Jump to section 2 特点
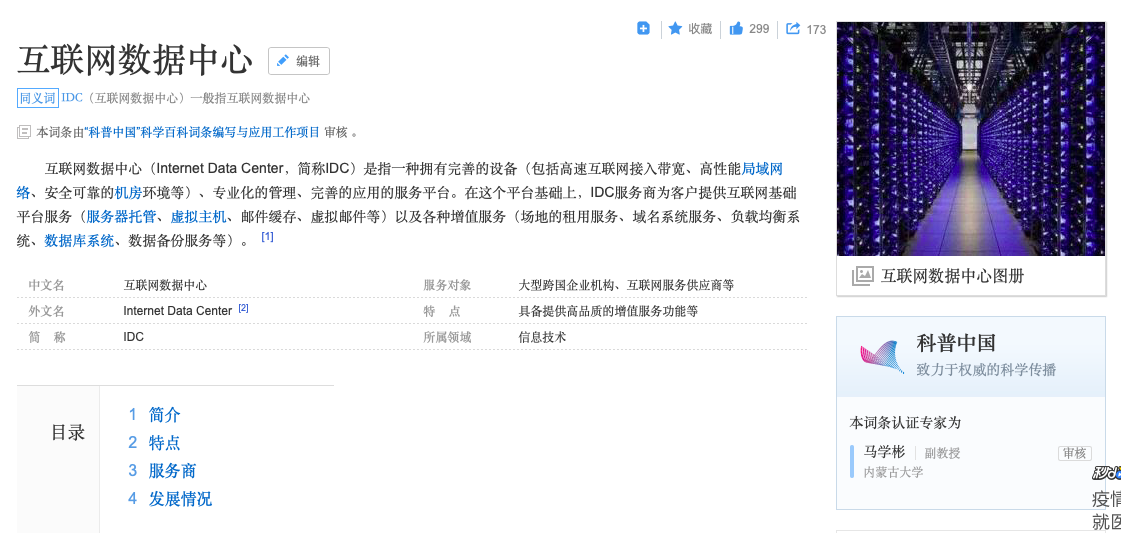 point(164,442)
